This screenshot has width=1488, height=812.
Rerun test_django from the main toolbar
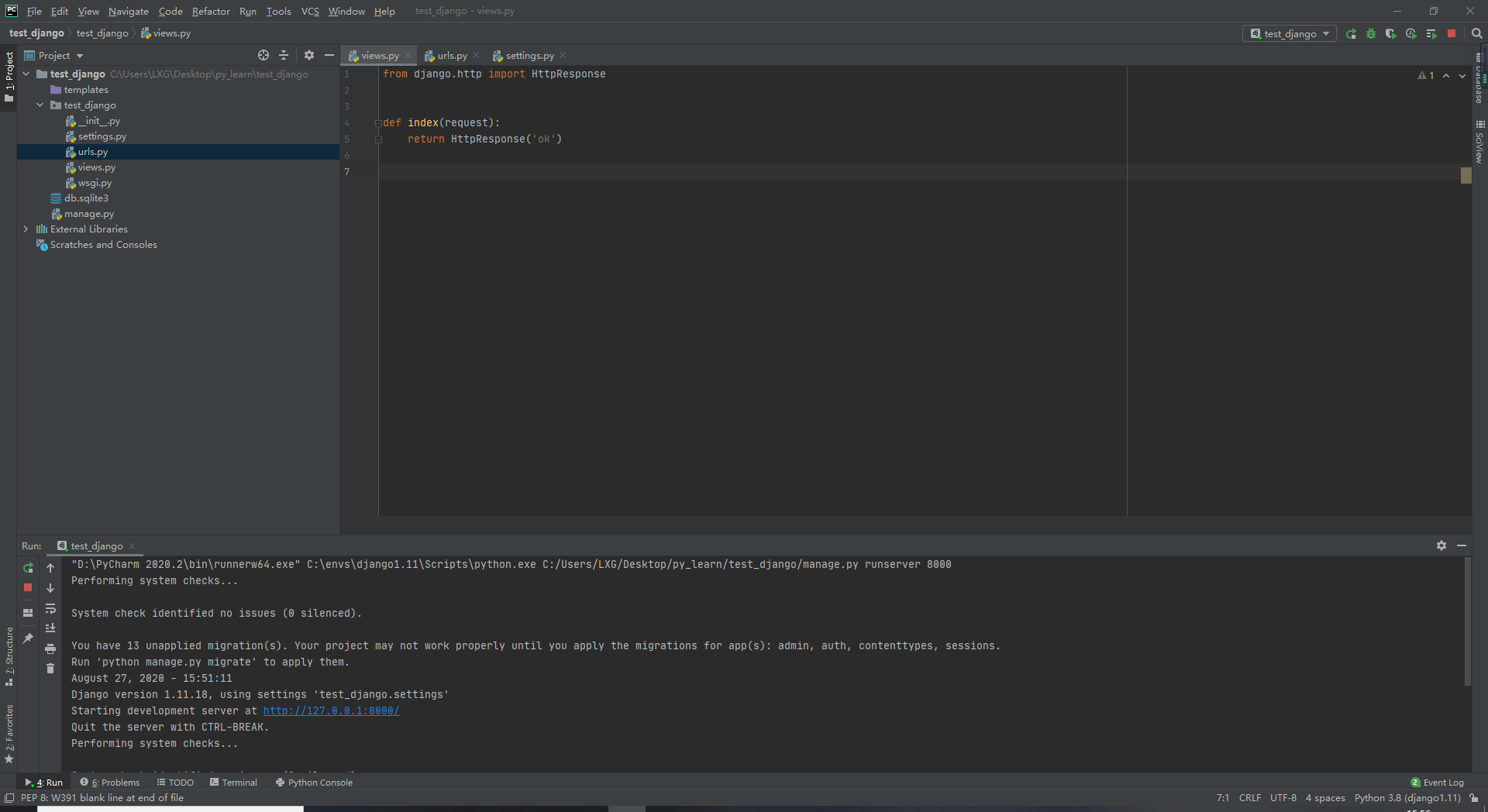coord(1351,33)
